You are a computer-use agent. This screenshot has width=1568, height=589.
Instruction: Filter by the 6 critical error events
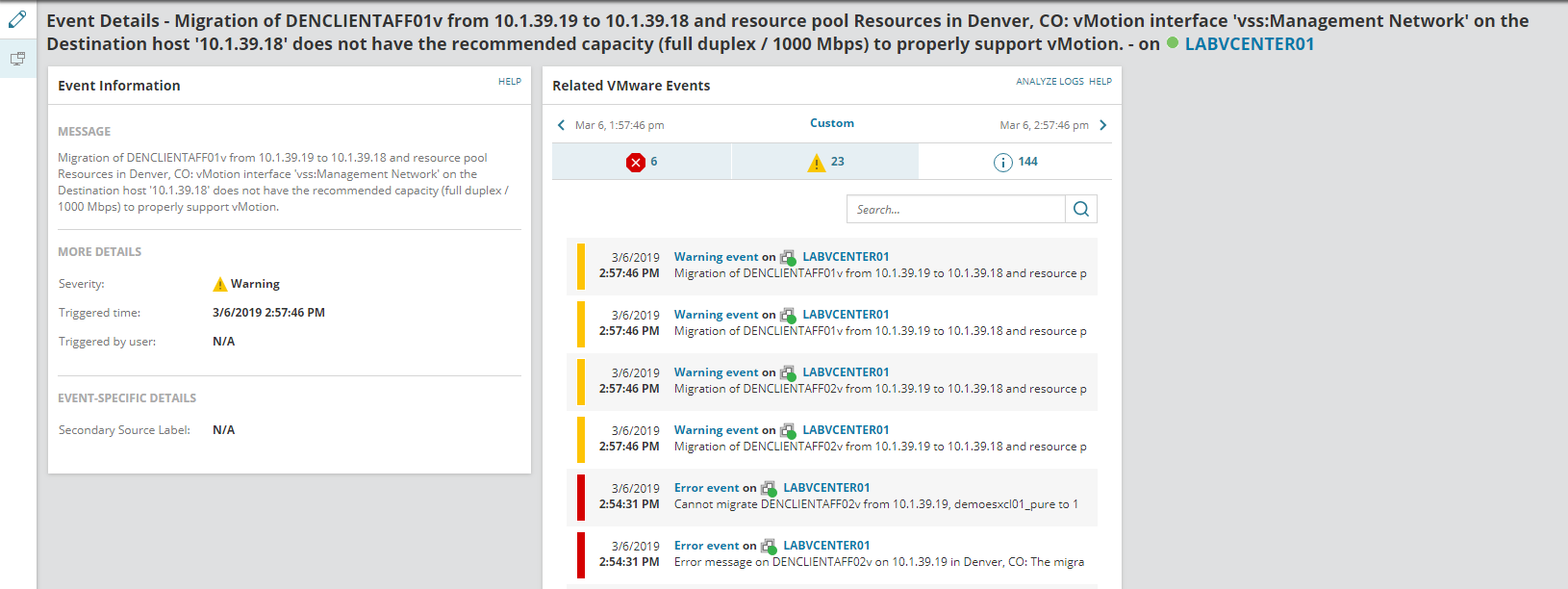coord(642,162)
